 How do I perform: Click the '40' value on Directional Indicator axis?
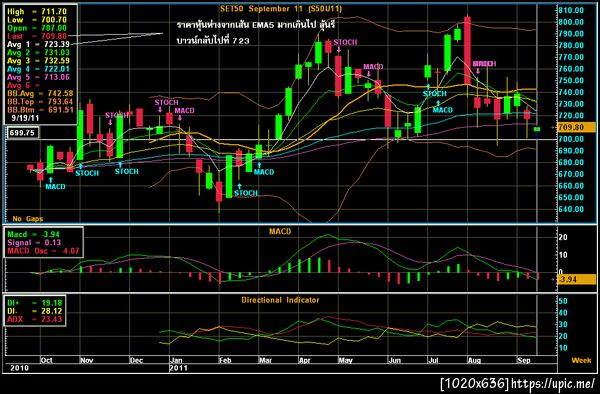[x=563, y=313]
